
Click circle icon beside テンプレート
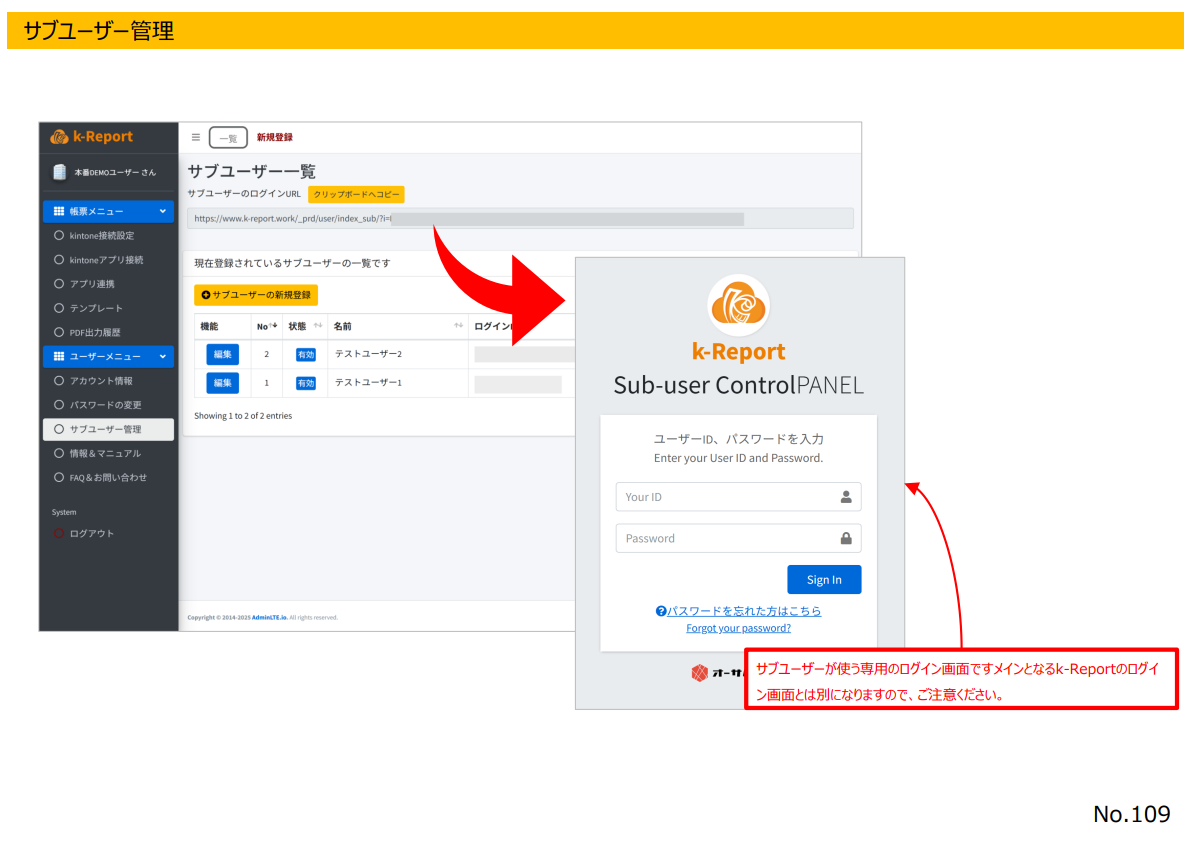59,308
